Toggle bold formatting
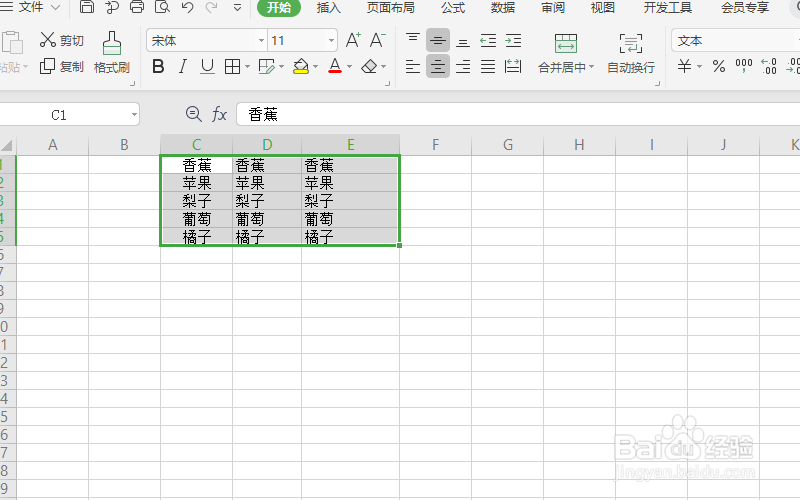 (x=158, y=66)
